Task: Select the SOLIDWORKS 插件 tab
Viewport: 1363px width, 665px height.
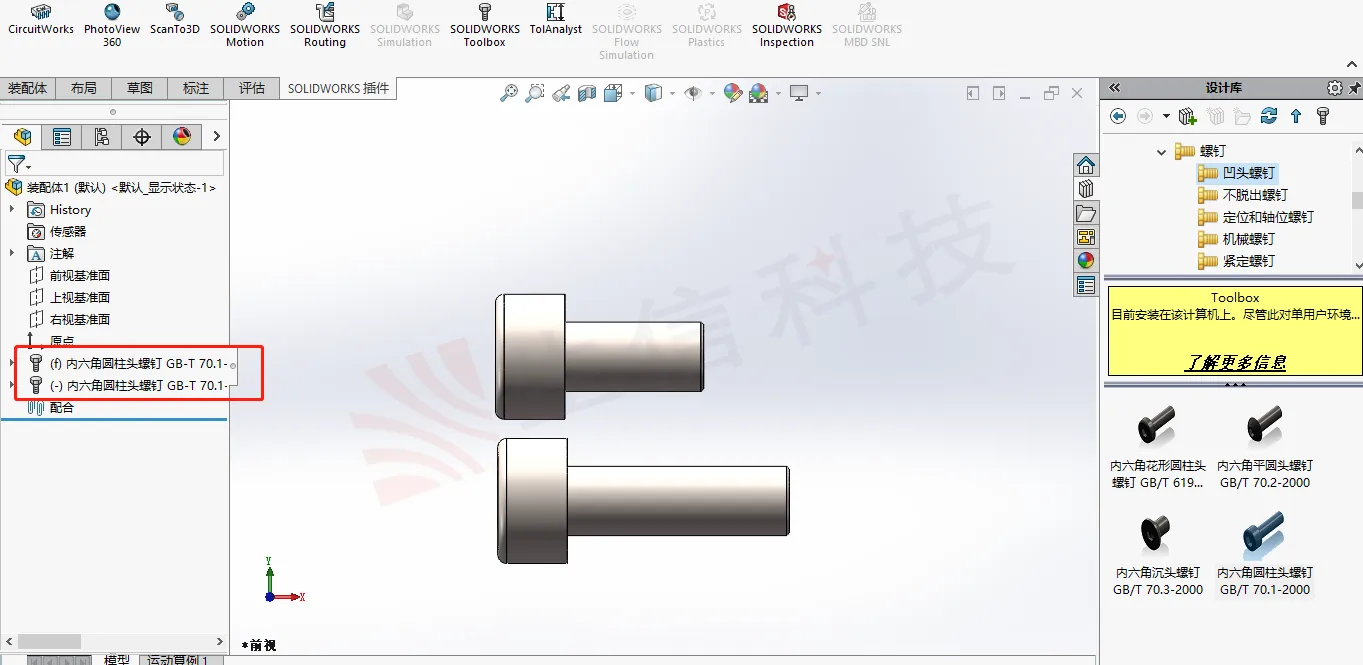Action: coord(339,88)
